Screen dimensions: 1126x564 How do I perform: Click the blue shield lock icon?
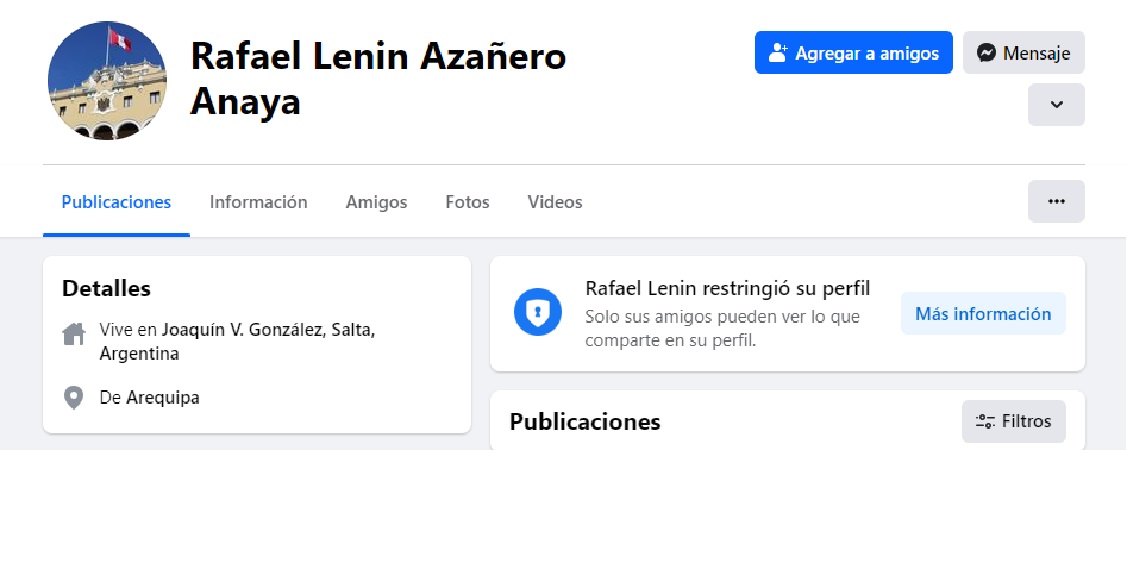point(538,312)
